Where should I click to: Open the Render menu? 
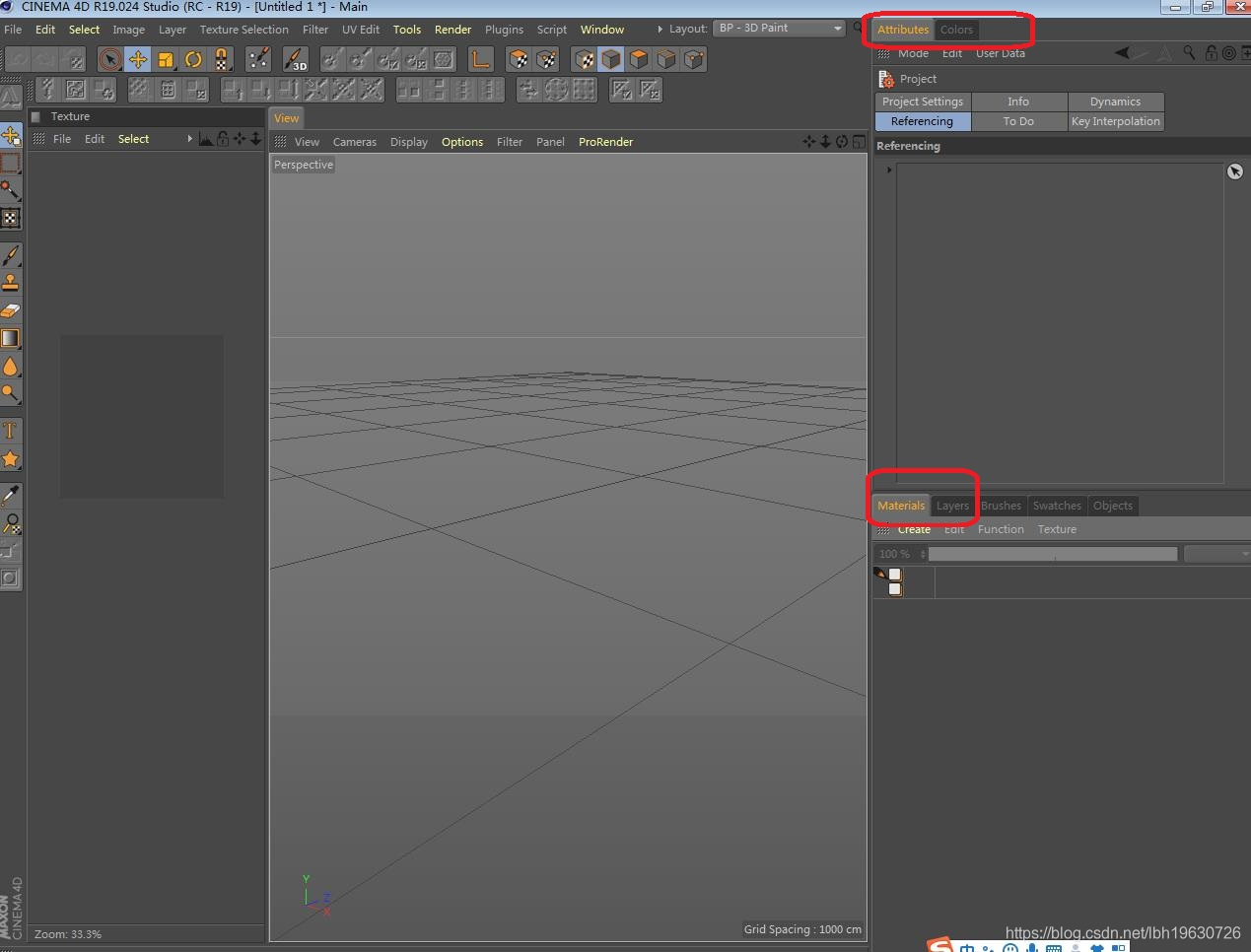(453, 30)
